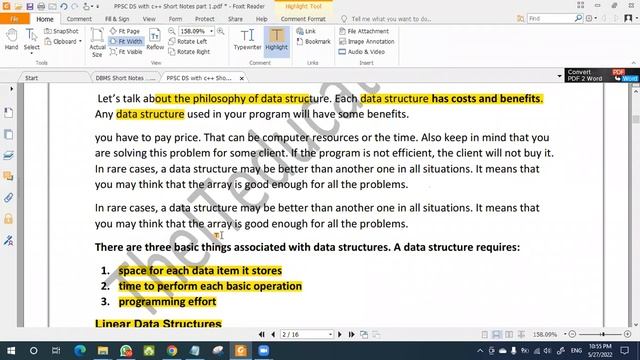The height and width of the screenshot is (360, 640).
Task: Rotate the view Left
Action: [188, 42]
